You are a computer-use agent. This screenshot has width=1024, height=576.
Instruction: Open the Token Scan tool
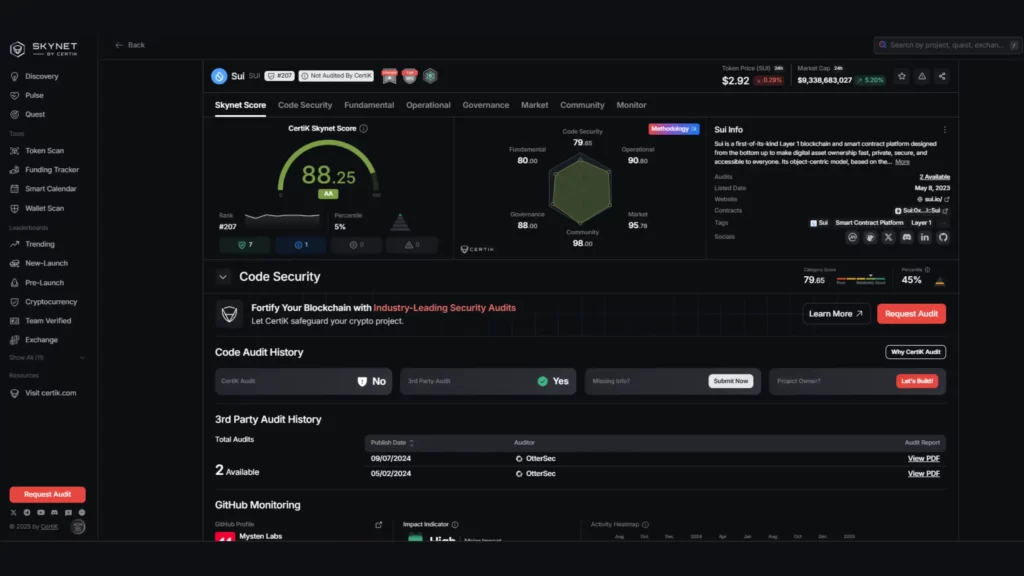point(44,151)
